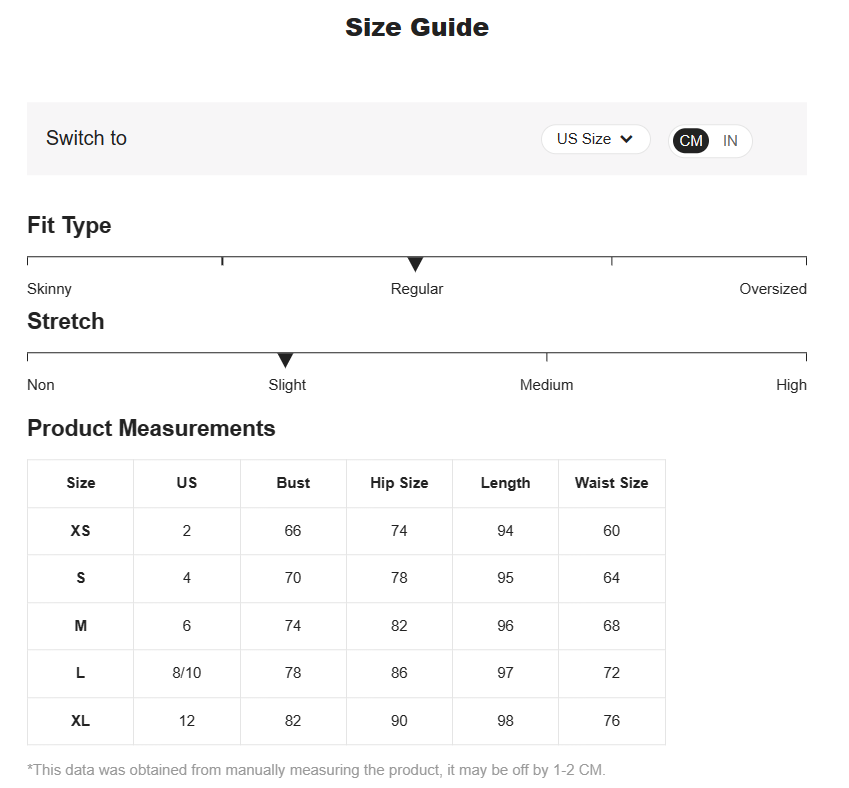Click the Fit Type Regular triangle marker
Screen dimensions: 849x788
pos(416,264)
